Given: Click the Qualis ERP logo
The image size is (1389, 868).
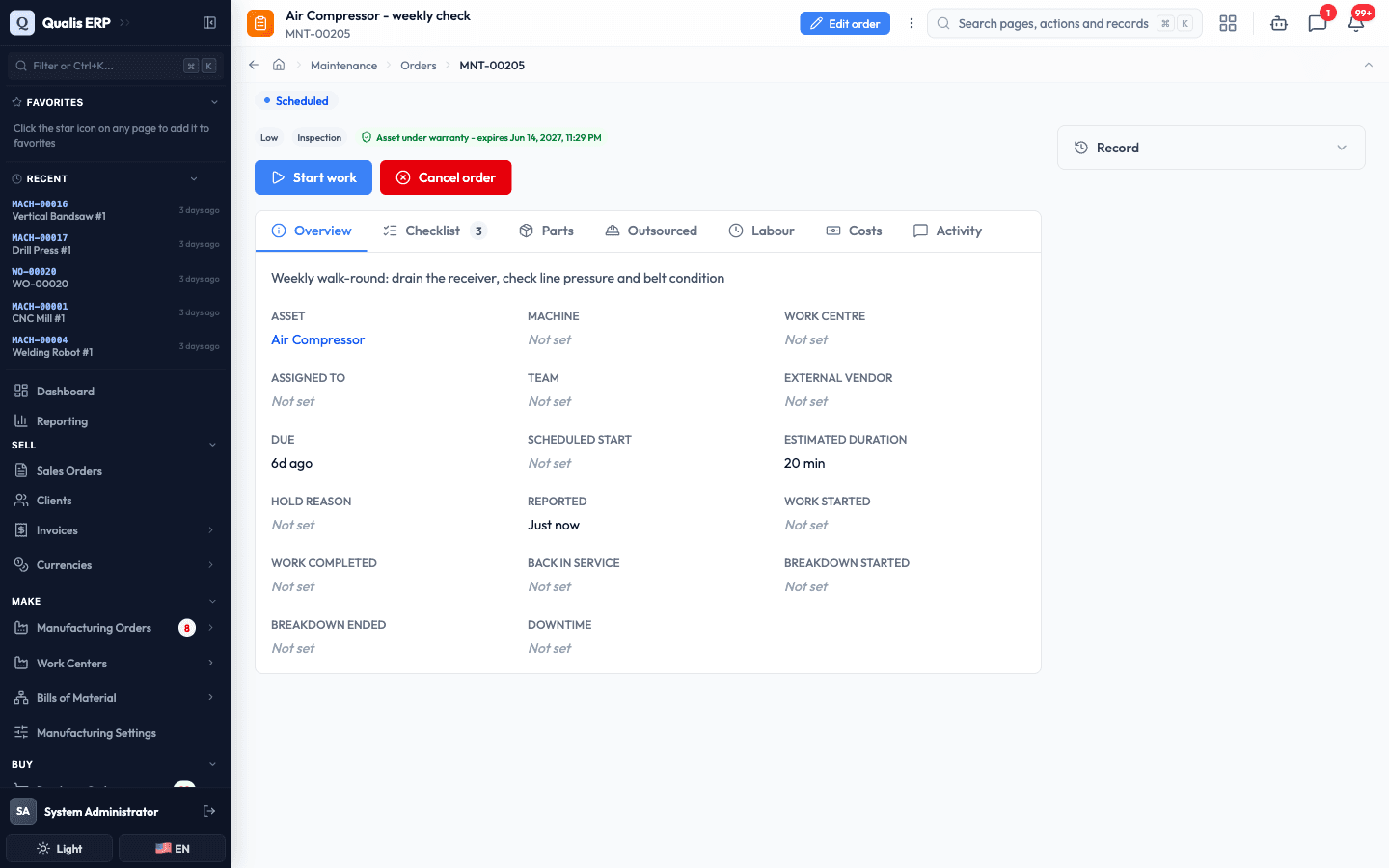Looking at the screenshot, I should [x=21, y=22].
